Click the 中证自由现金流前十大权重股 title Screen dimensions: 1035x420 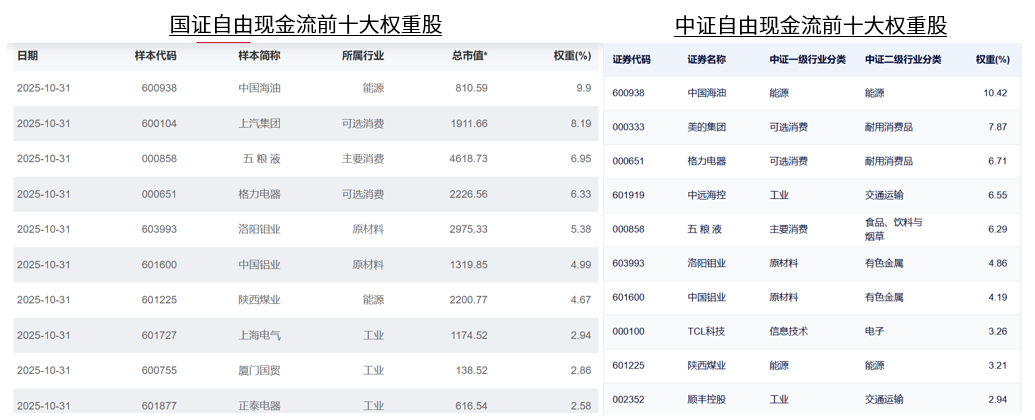pos(811,24)
